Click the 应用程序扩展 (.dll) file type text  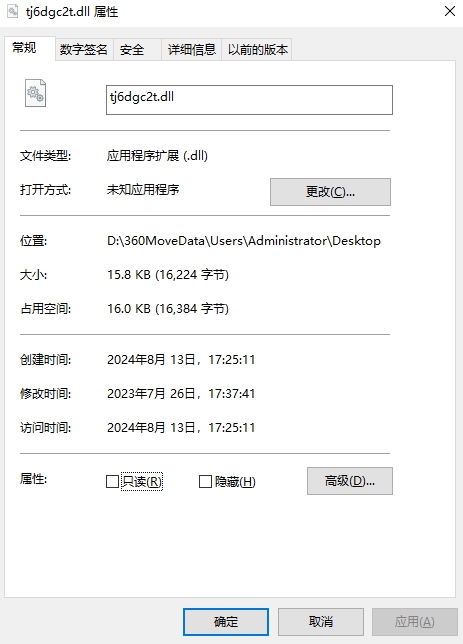tap(157, 156)
